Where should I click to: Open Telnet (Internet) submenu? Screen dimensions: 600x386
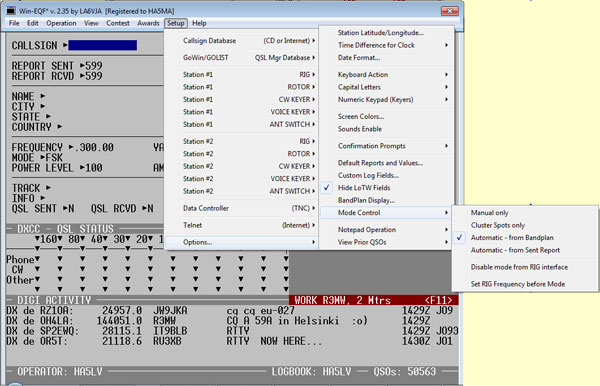pos(241,225)
